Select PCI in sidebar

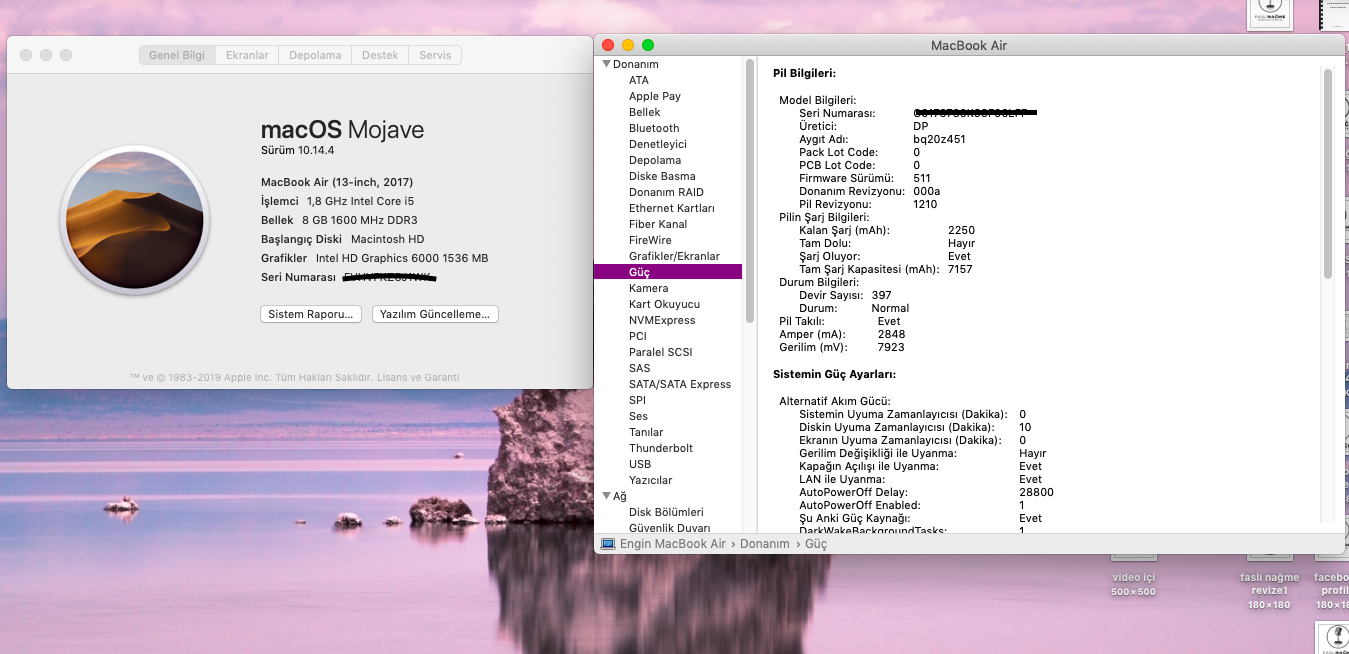pyautogui.click(x=638, y=336)
